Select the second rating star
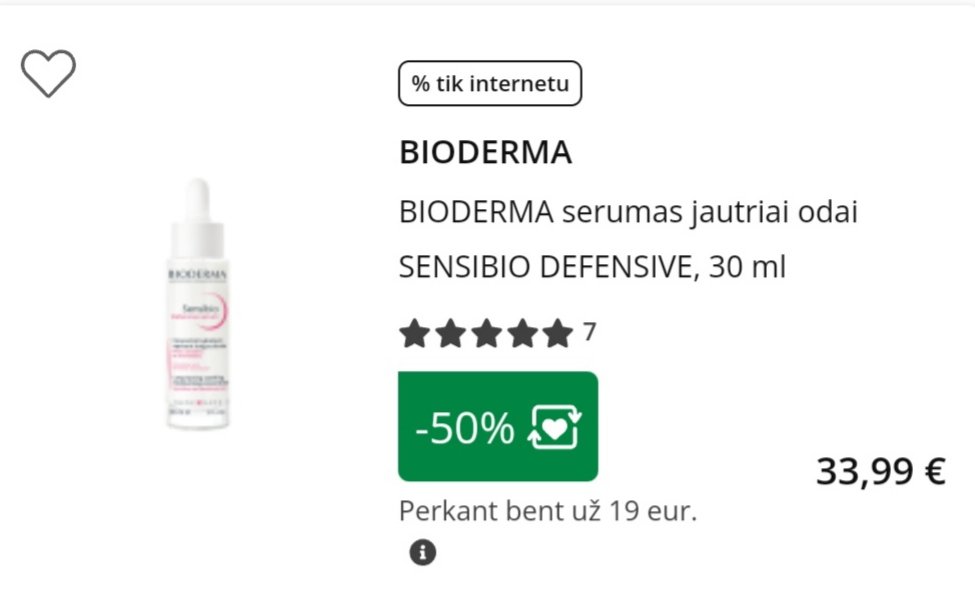The height and width of the screenshot is (589, 975). click(x=450, y=333)
